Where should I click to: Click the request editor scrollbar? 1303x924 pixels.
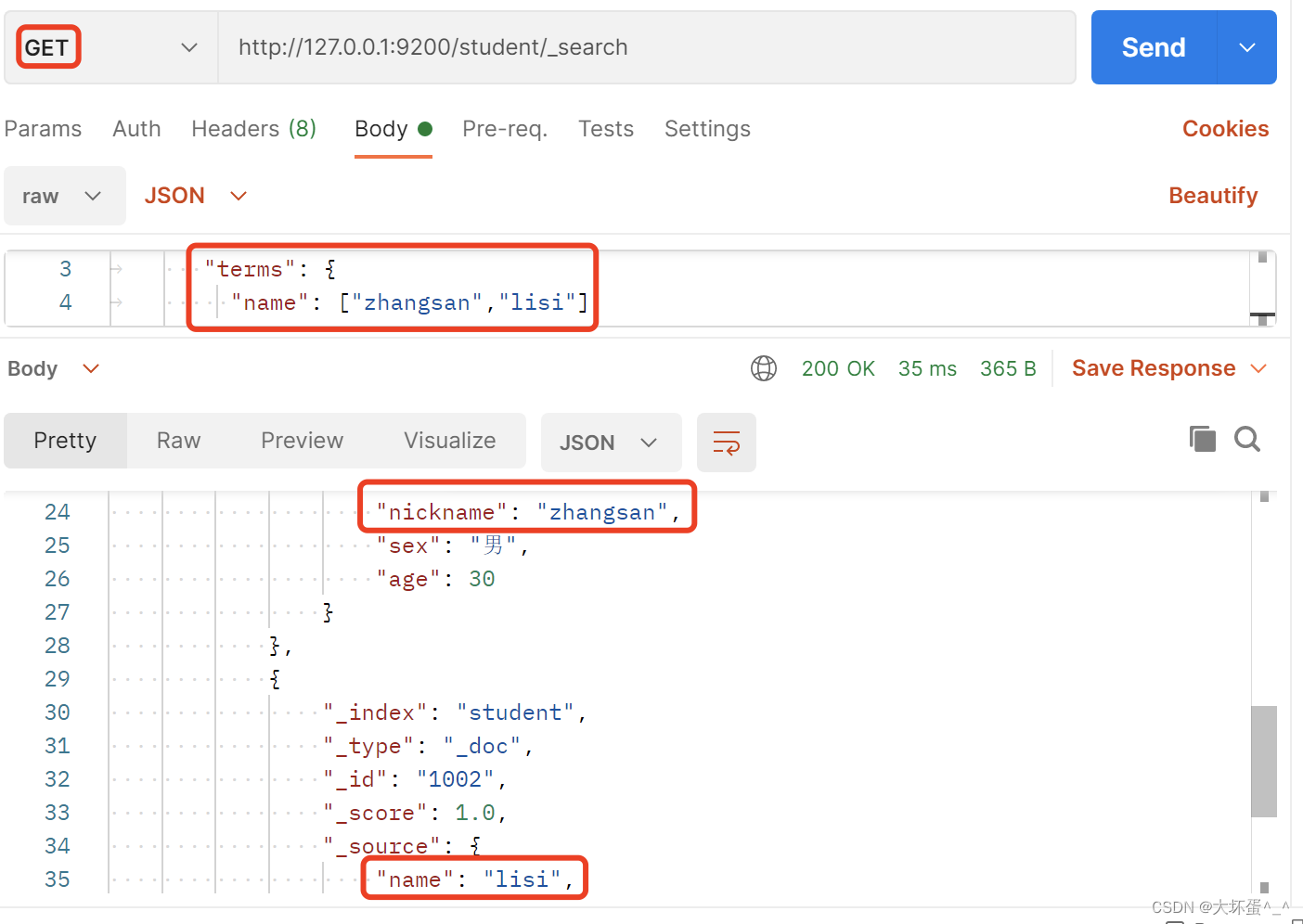(x=1262, y=288)
